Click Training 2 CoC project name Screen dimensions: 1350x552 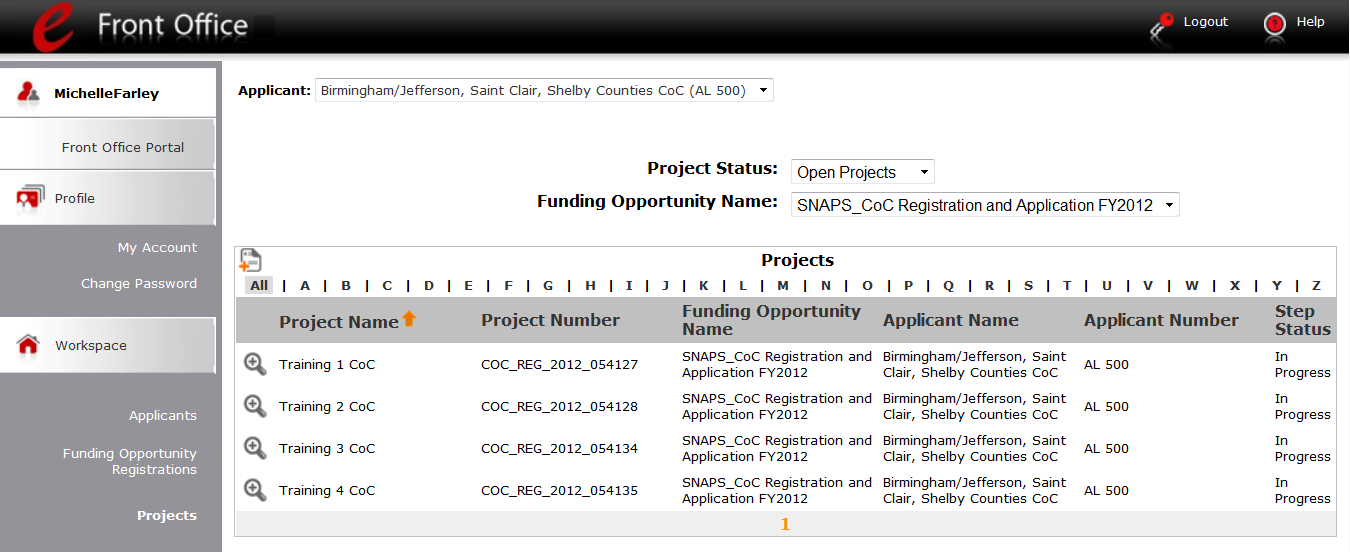pos(327,406)
